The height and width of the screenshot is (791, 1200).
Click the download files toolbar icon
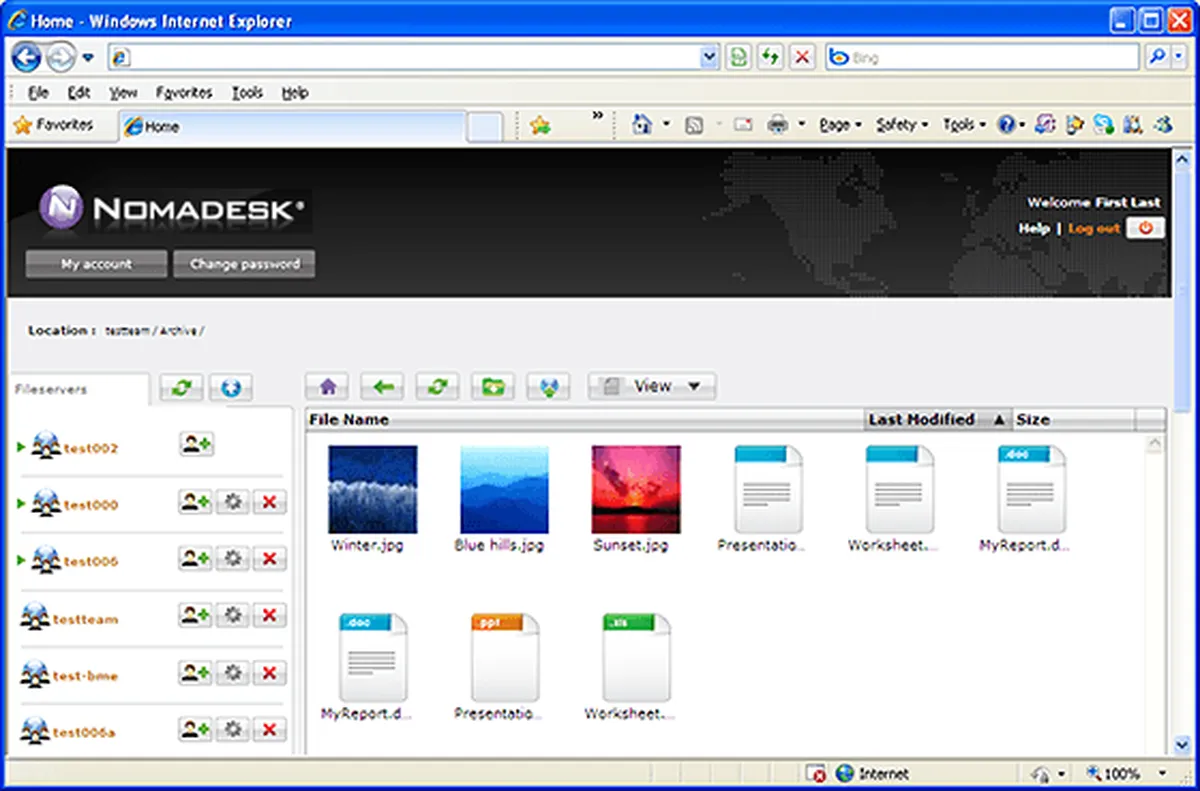point(548,386)
